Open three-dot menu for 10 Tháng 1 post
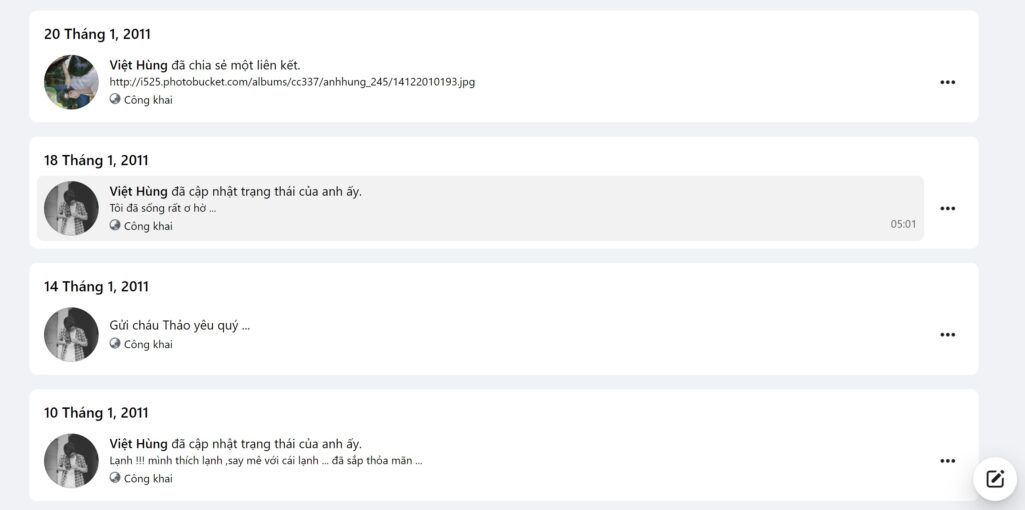Image resolution: width=1025 pixels, height=510 pixels. [947, 461]
